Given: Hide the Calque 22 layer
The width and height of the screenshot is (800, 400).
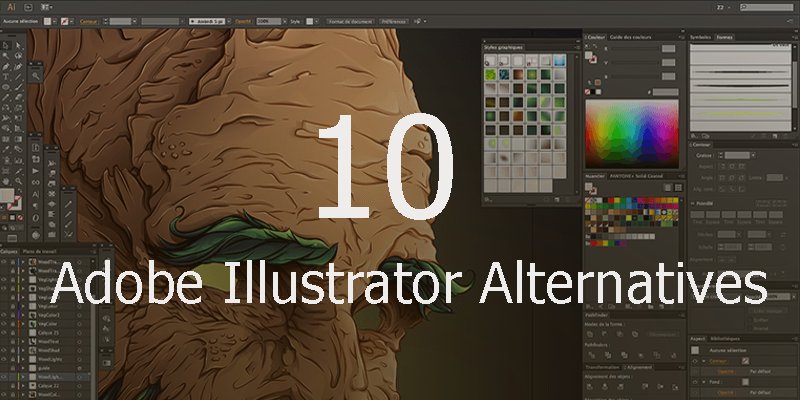Looking at the screenshot, I should coord(4,385).
